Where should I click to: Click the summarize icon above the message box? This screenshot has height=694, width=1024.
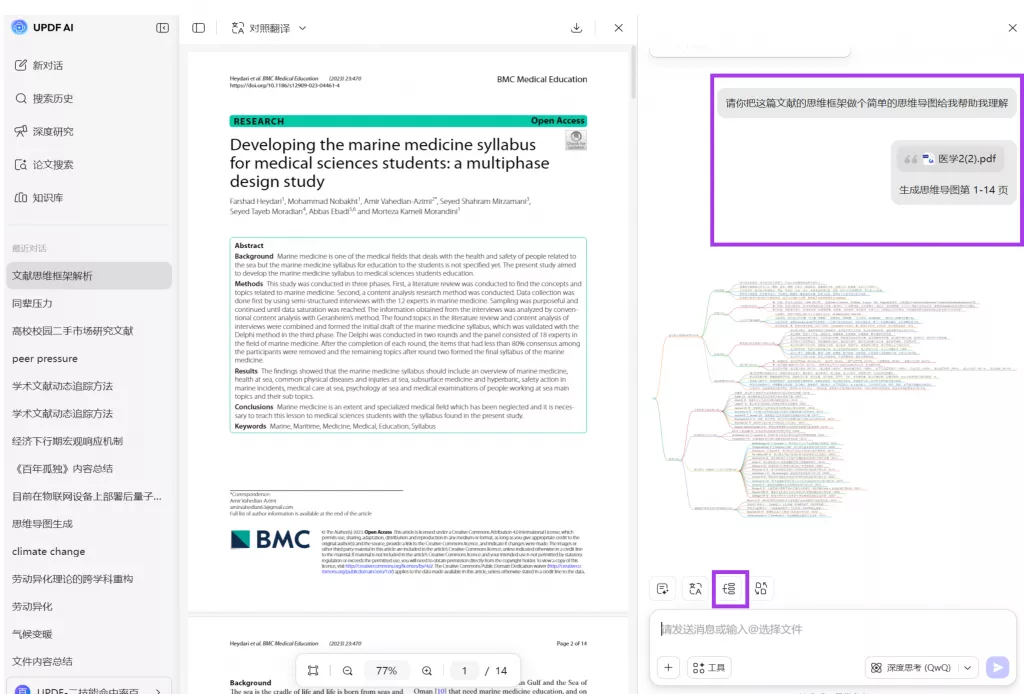coord(662,589)
